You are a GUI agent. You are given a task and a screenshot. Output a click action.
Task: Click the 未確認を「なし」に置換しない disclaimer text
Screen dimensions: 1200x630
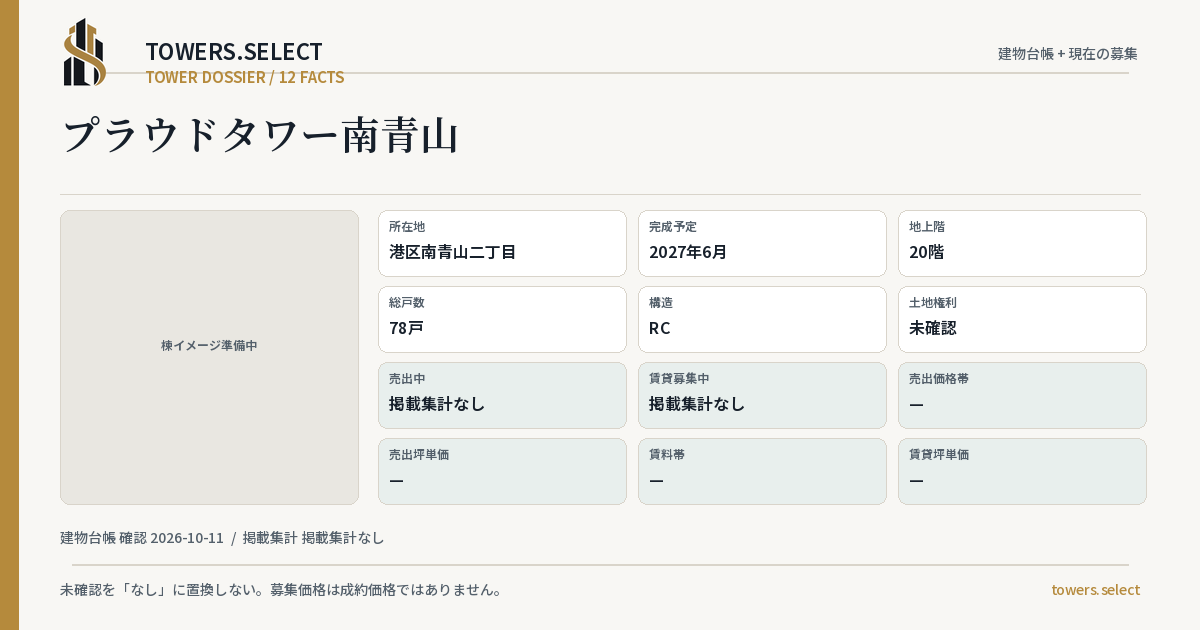pyautogui.click(x=281, y=590)
